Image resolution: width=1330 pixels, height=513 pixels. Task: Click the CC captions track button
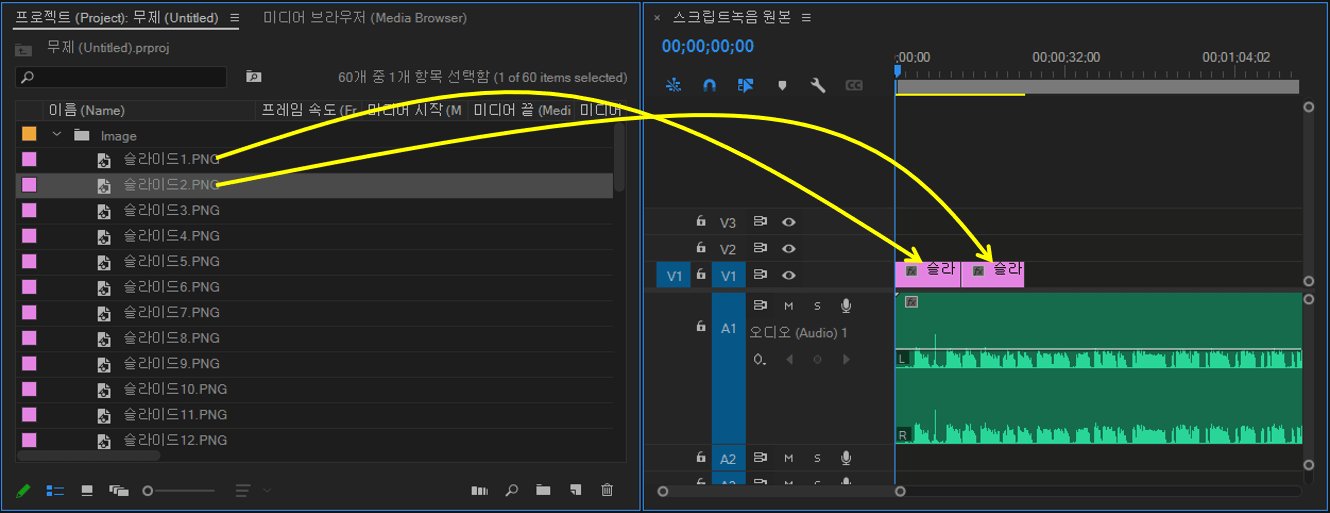click(854, 86)
